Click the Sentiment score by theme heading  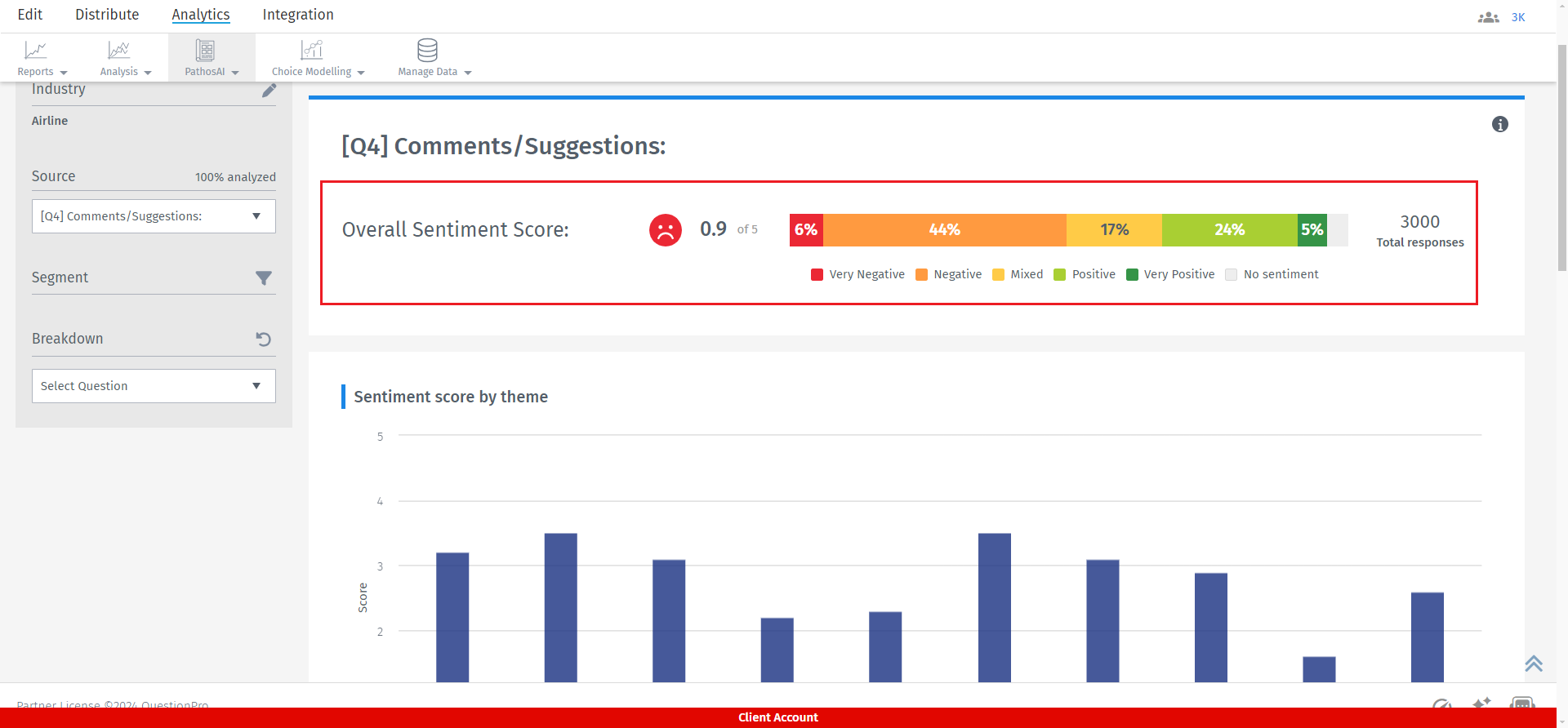(451, 397)
